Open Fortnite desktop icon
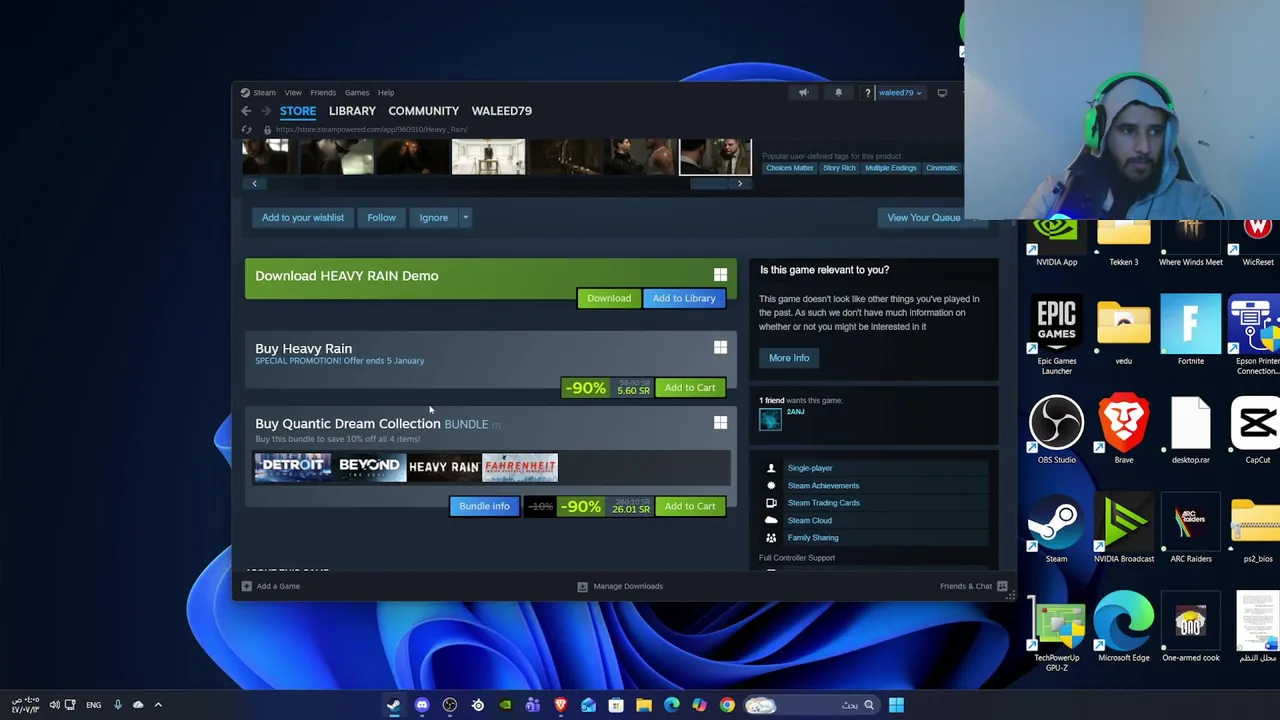Viewport: 1280px width, 720px height. pyautogui.click(x=1191, y=330)
